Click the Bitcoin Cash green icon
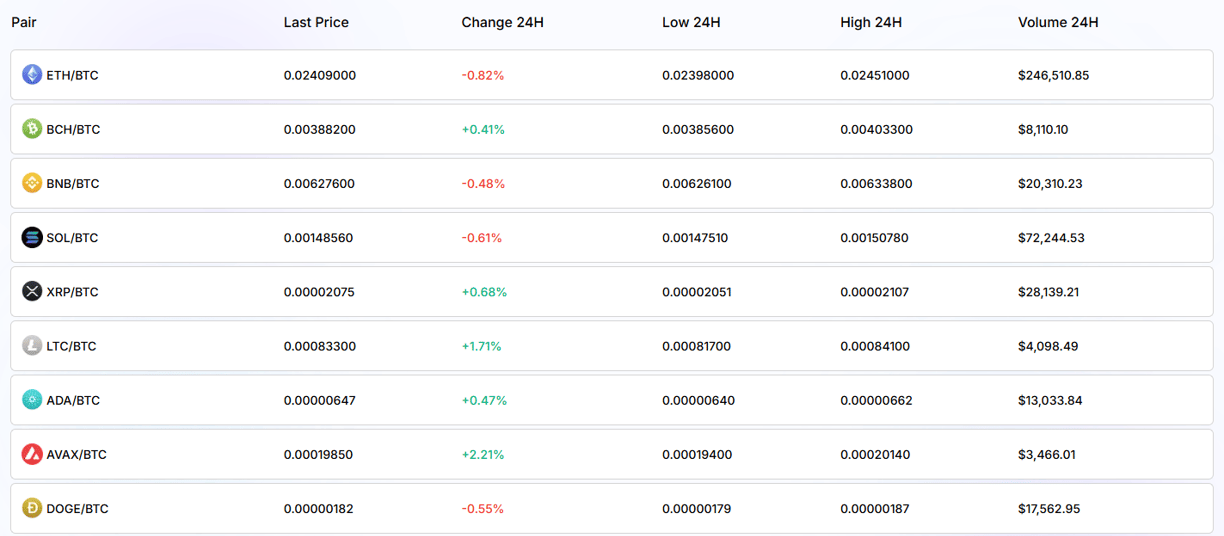 32,129
